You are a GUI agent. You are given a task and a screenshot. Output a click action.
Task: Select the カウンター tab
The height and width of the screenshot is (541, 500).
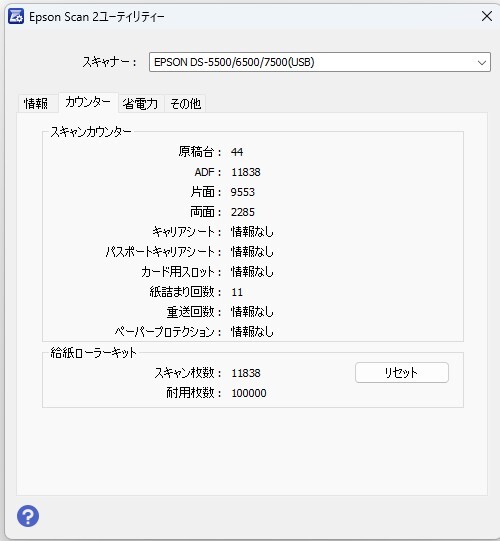click(x=88, y=102)
